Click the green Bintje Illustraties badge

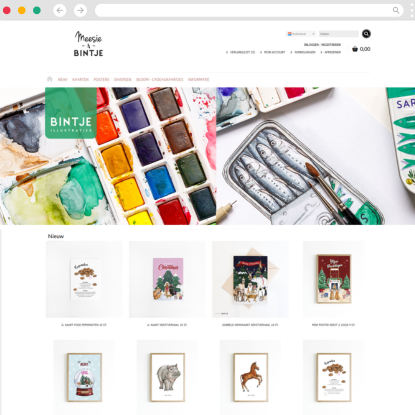tap(71, 113)
